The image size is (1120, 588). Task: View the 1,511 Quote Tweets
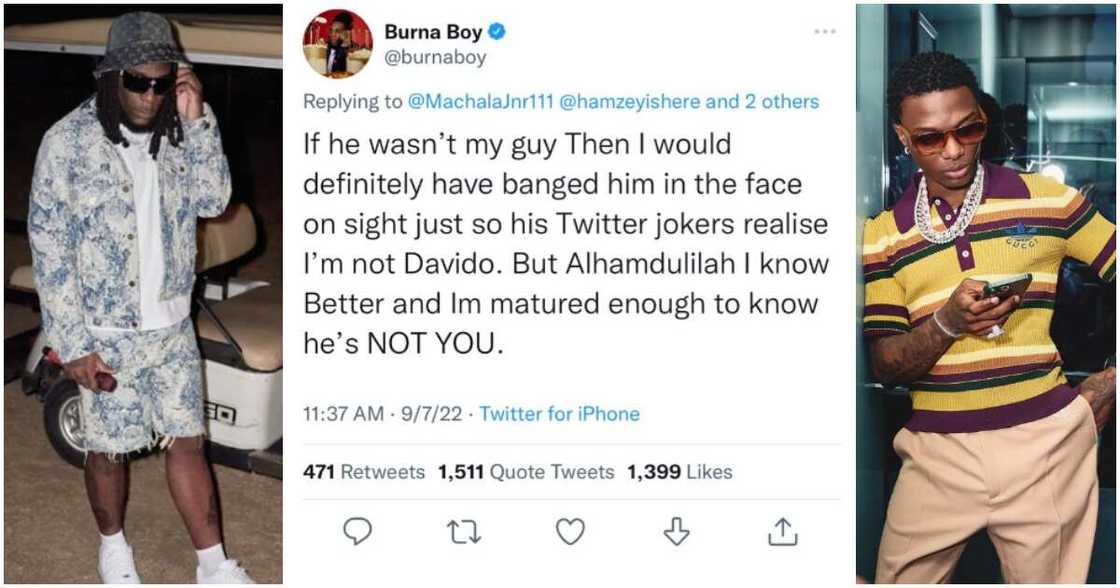click(x=526, y=472)
